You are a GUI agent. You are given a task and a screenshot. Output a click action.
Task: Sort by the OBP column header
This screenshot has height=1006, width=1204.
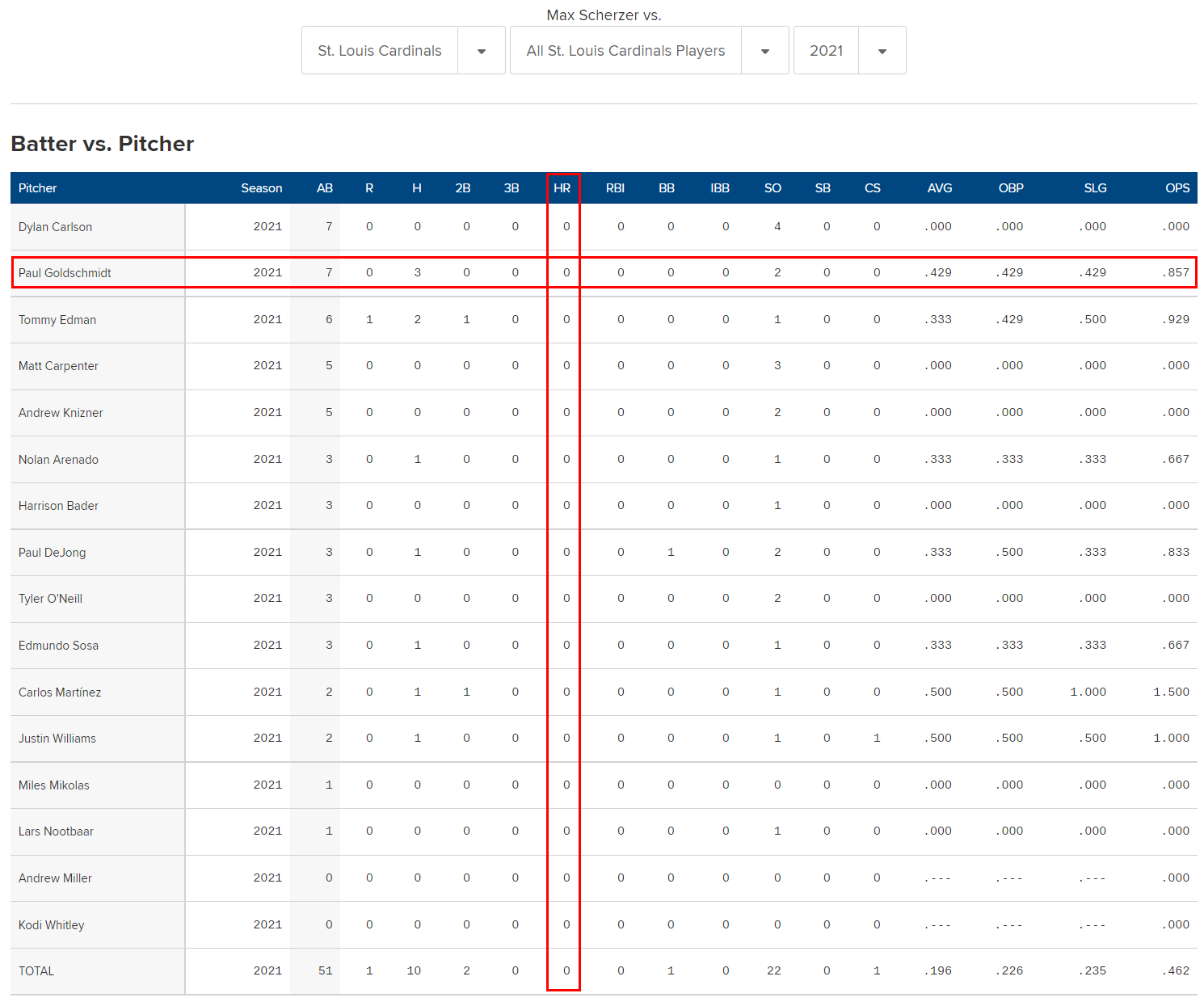click(1011, 187)
